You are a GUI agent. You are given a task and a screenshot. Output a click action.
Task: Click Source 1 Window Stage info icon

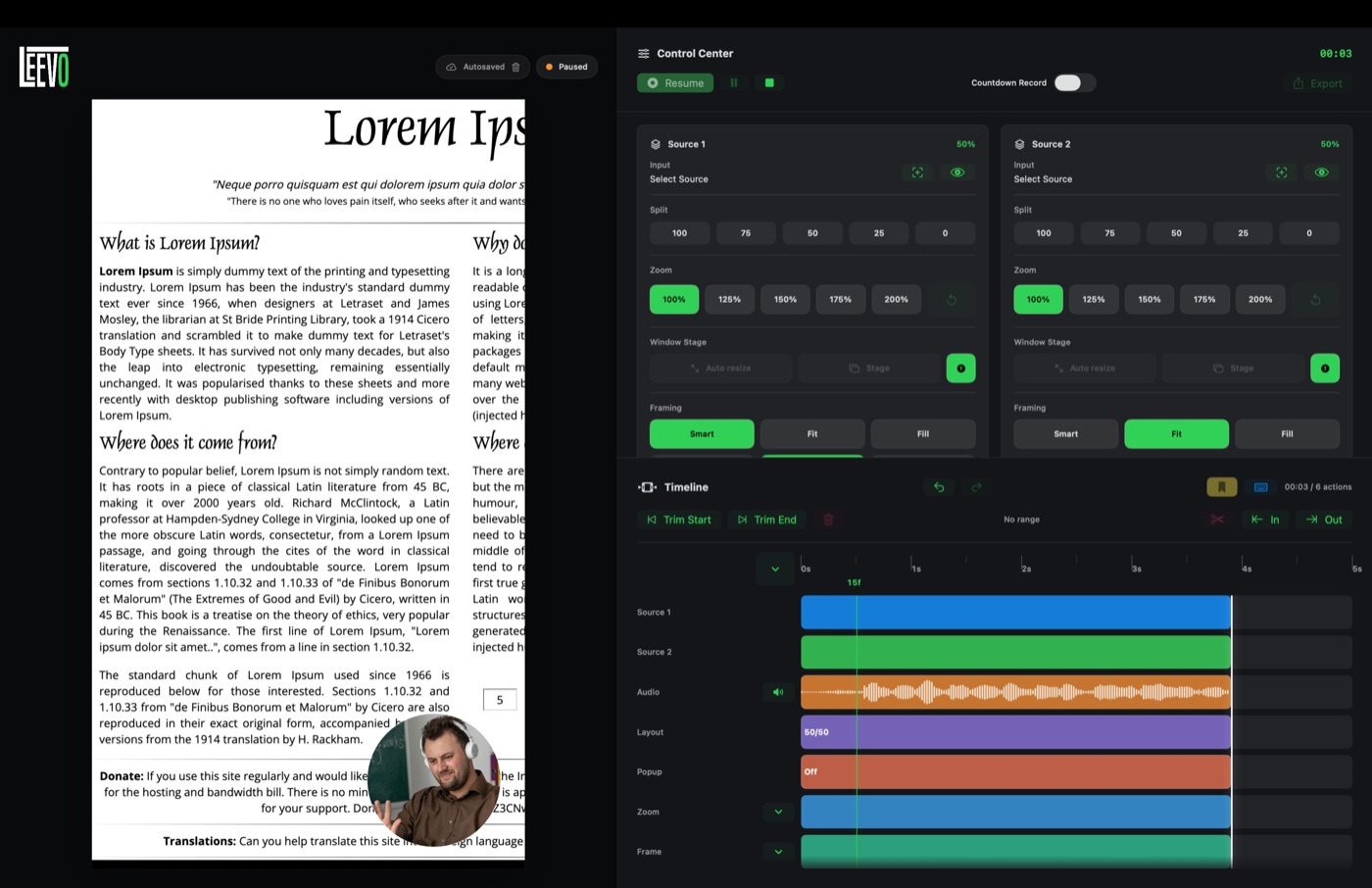960,369
